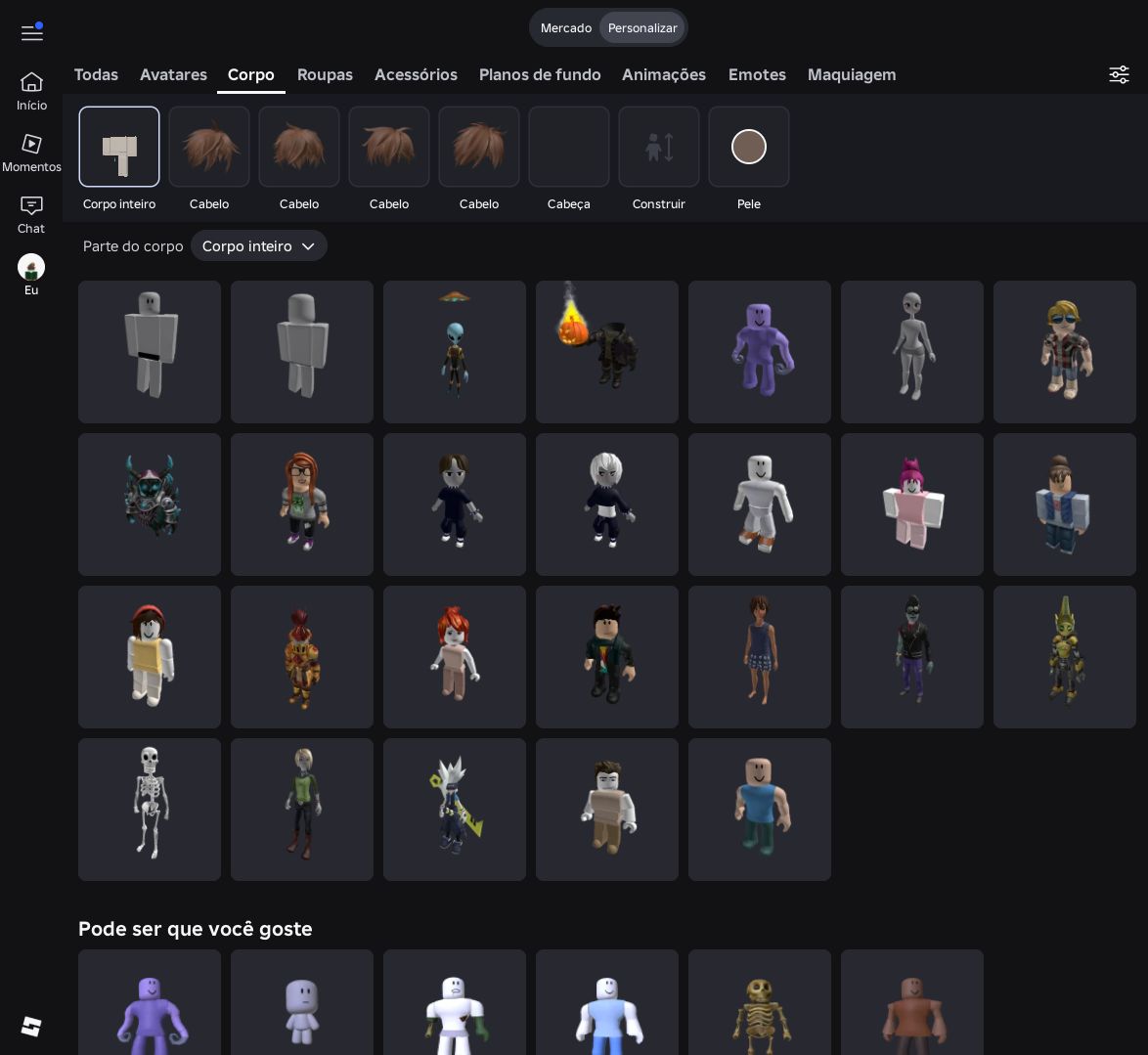Select the white spiky hair warrior with keyblade
Screen dimensions: 1148x1055
[455, 809]
